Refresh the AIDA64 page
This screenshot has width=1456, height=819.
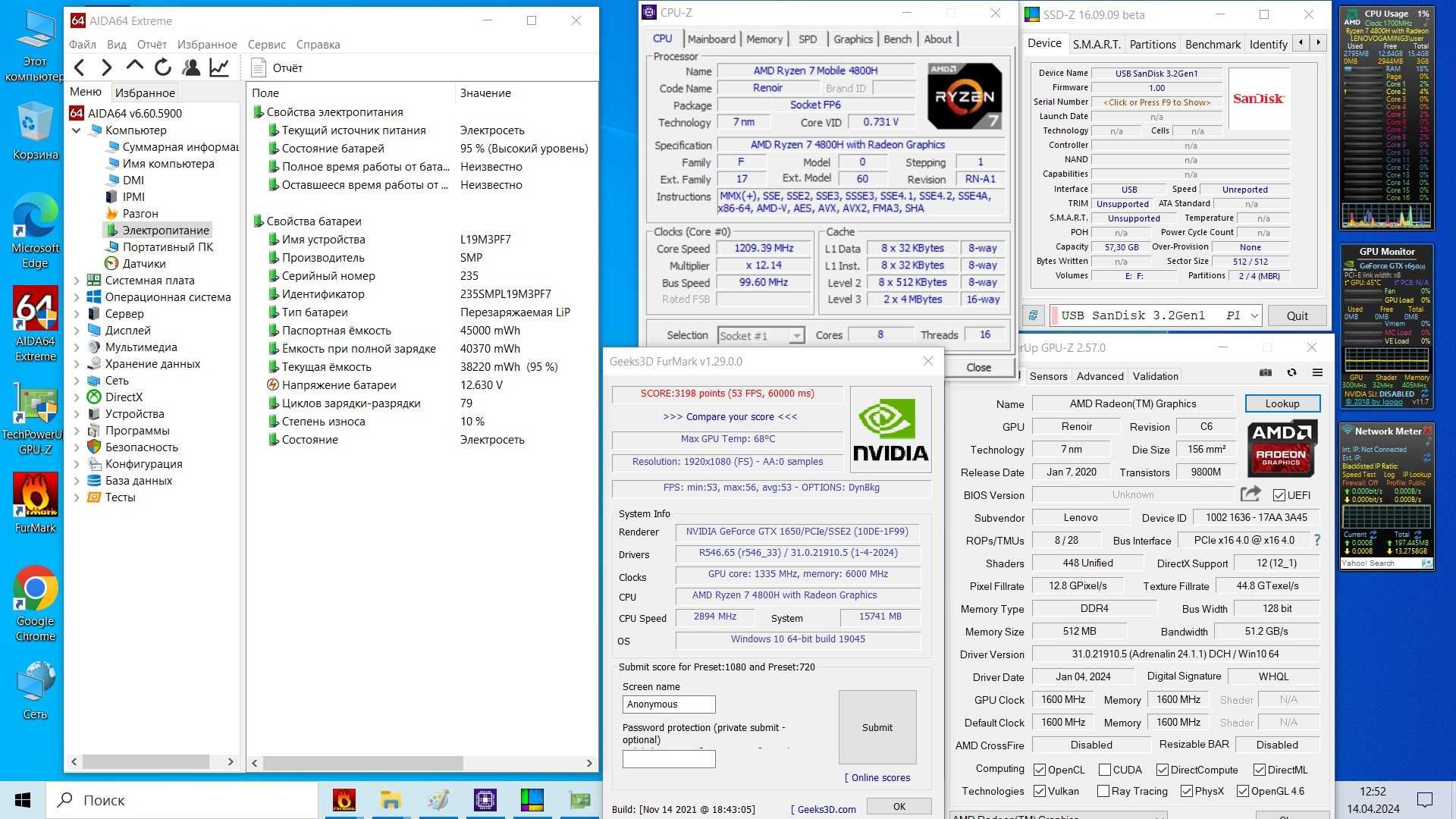(x=163, y=67)
